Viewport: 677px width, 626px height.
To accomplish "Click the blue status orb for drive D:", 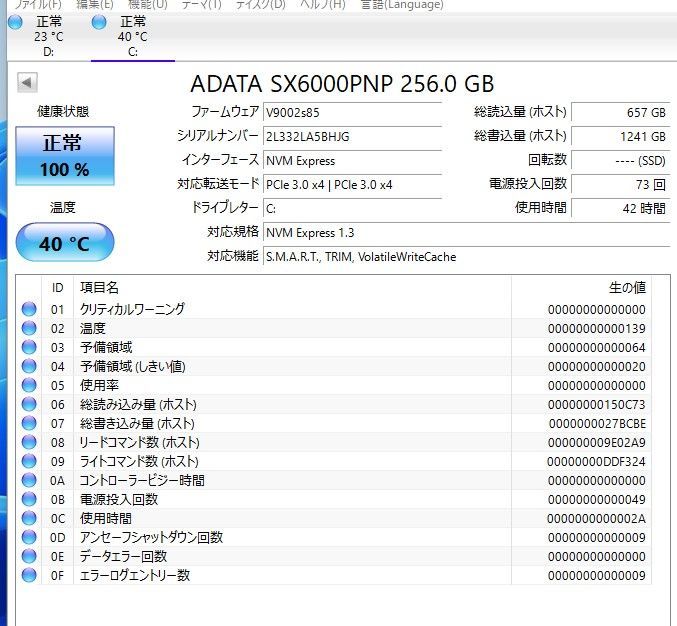I will coord(16,22).
